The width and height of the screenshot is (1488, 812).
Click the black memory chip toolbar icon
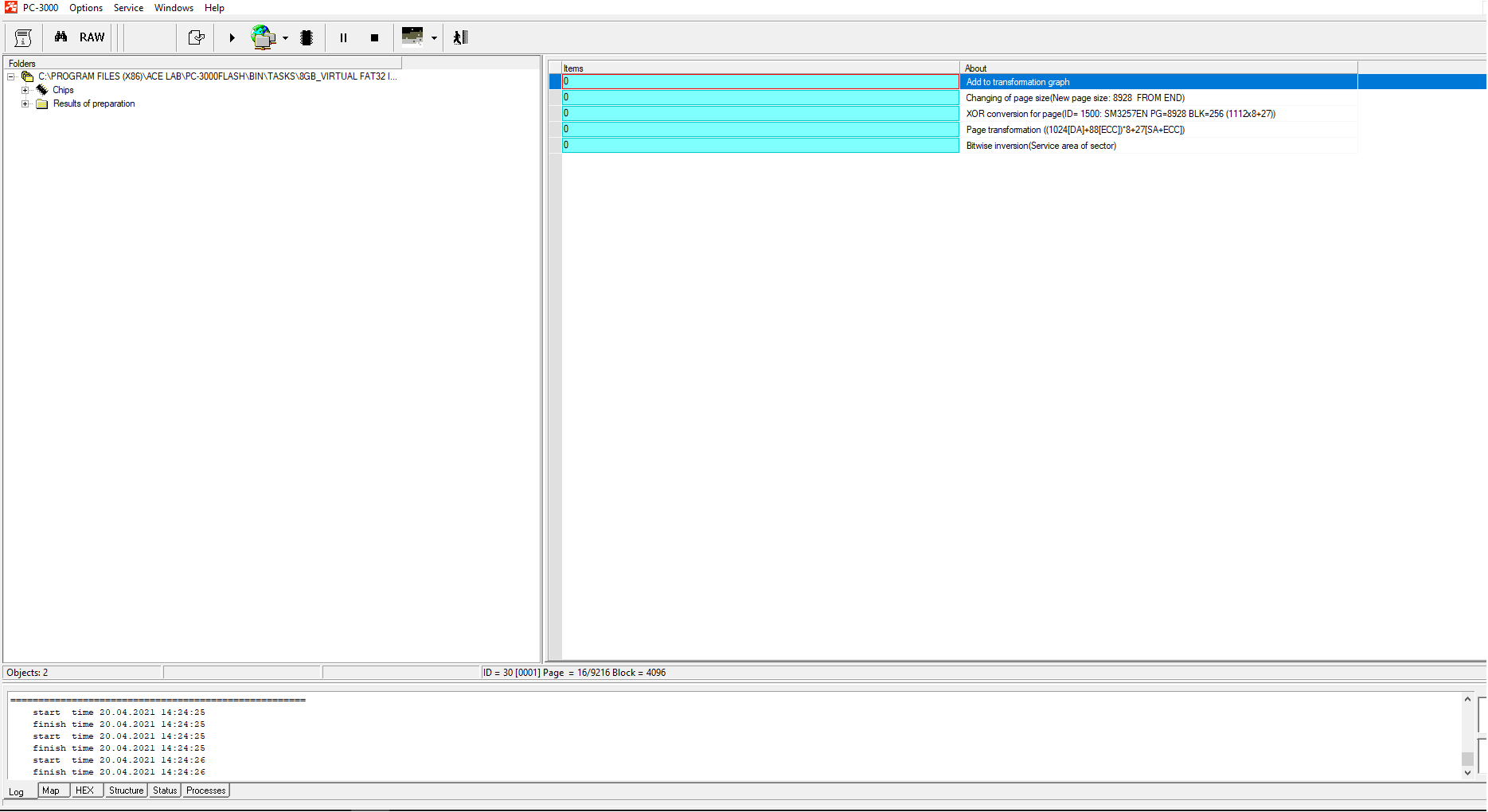tap(307, 37)
